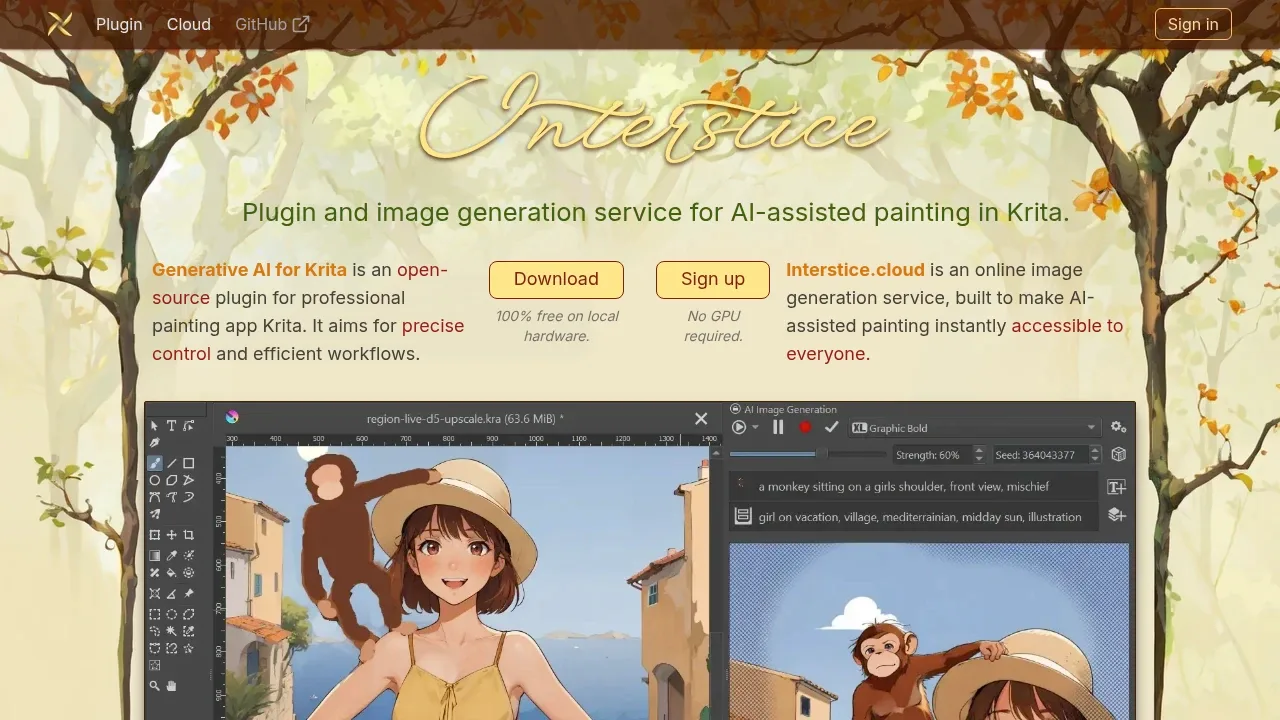Select the Polyline tool

[x=188, y=480]
